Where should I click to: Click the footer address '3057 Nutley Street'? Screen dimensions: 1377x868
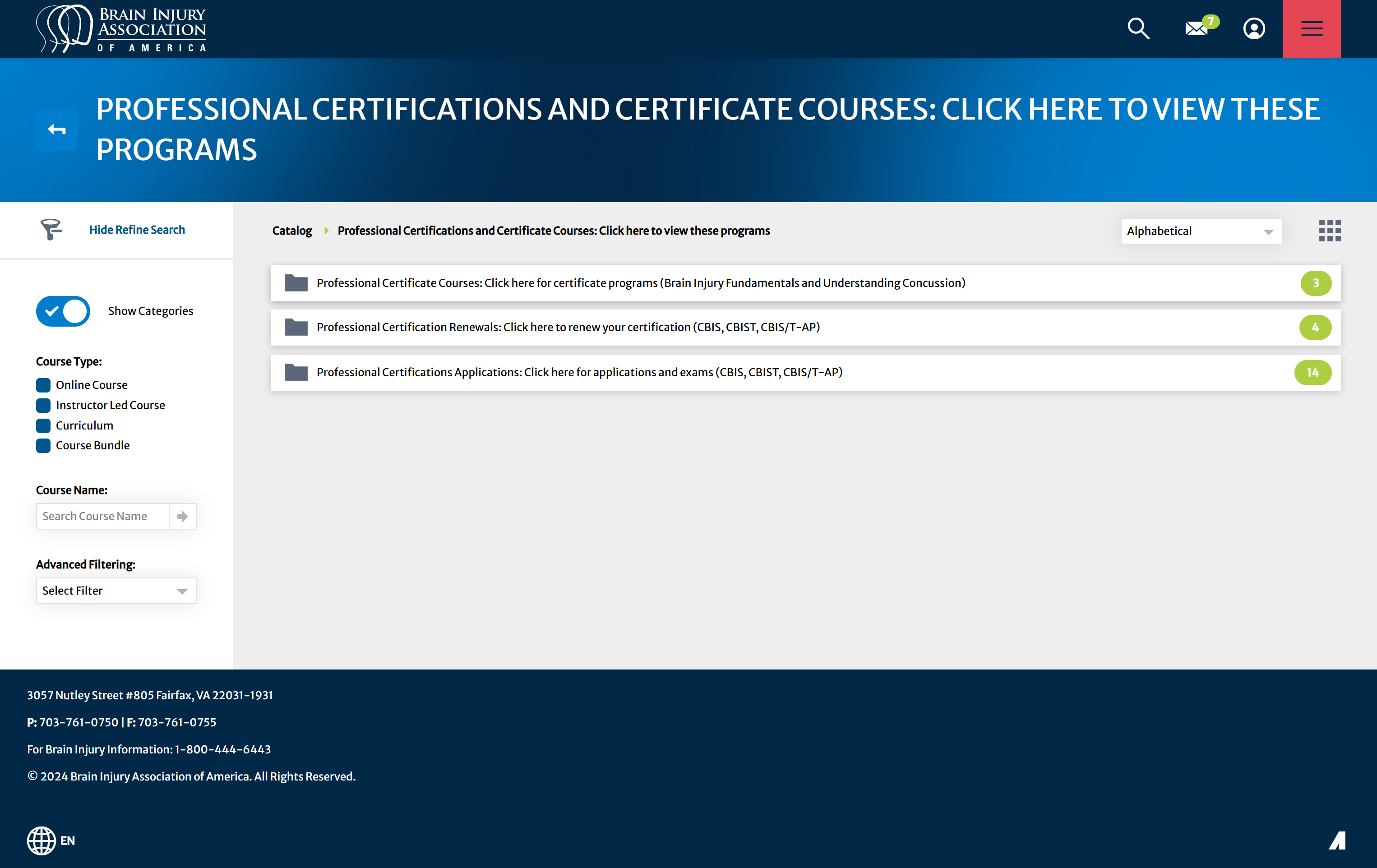tap(150, 695)
